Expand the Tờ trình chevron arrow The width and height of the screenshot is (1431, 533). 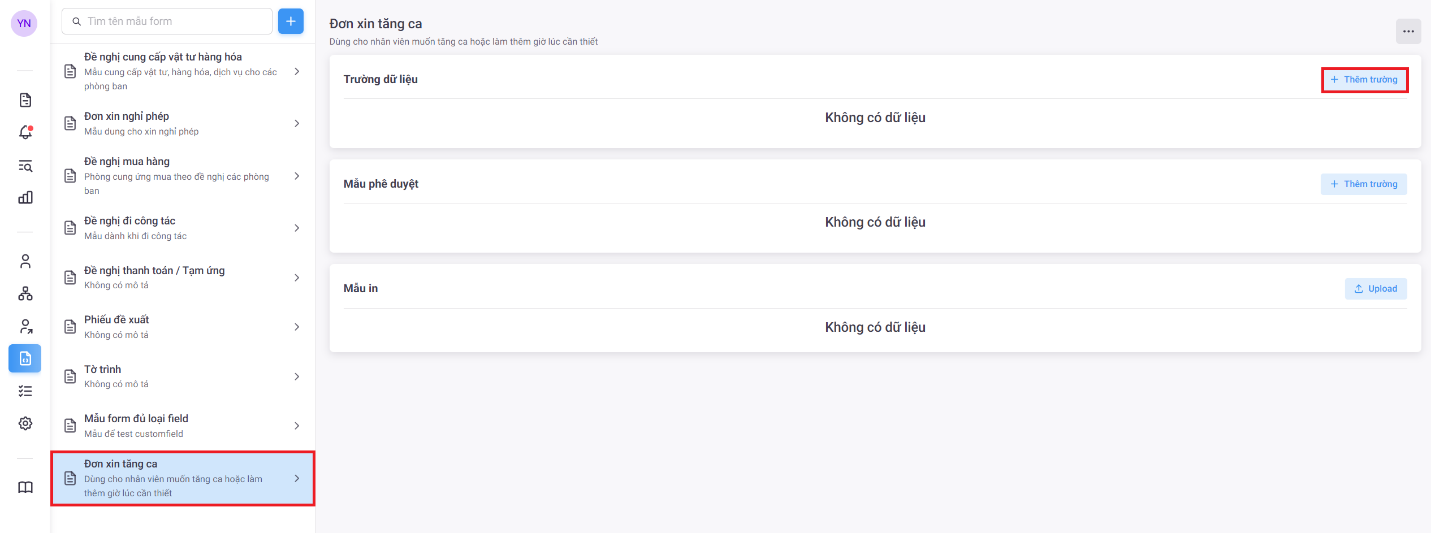point(297,376)
